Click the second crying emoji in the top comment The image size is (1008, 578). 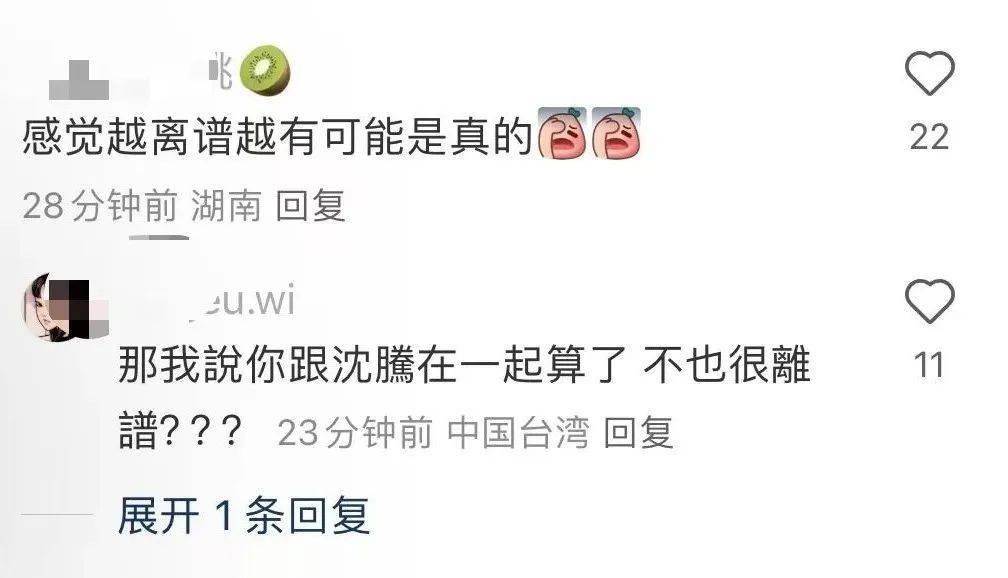coord(616,133)
